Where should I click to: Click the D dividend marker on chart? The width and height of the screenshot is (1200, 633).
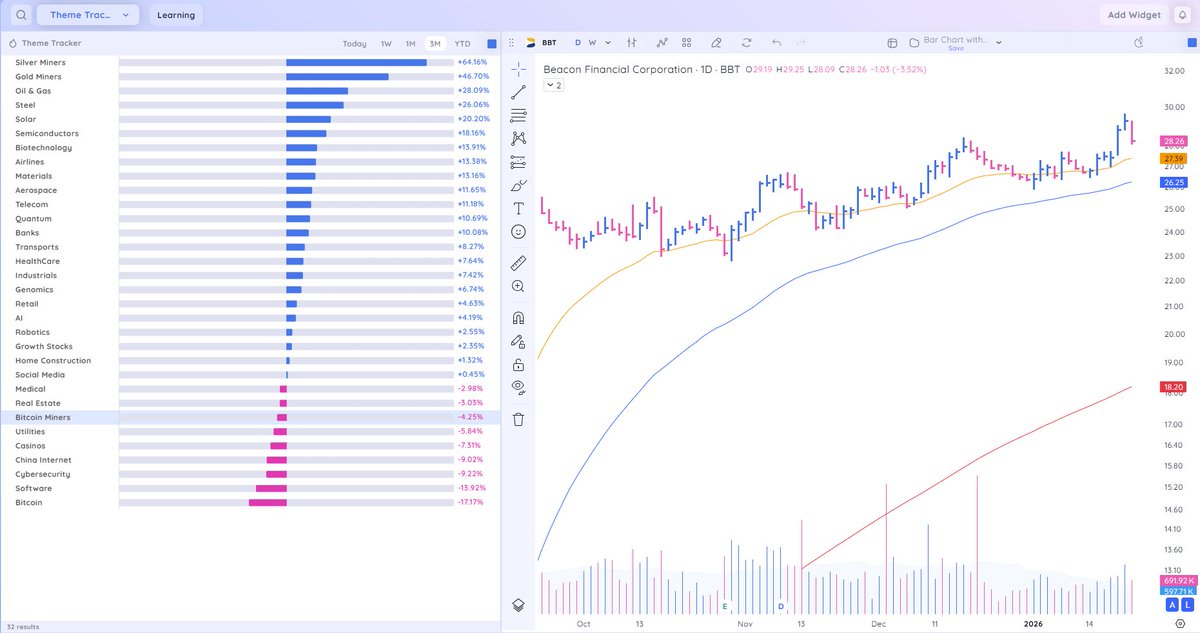[x=781, y=606]
